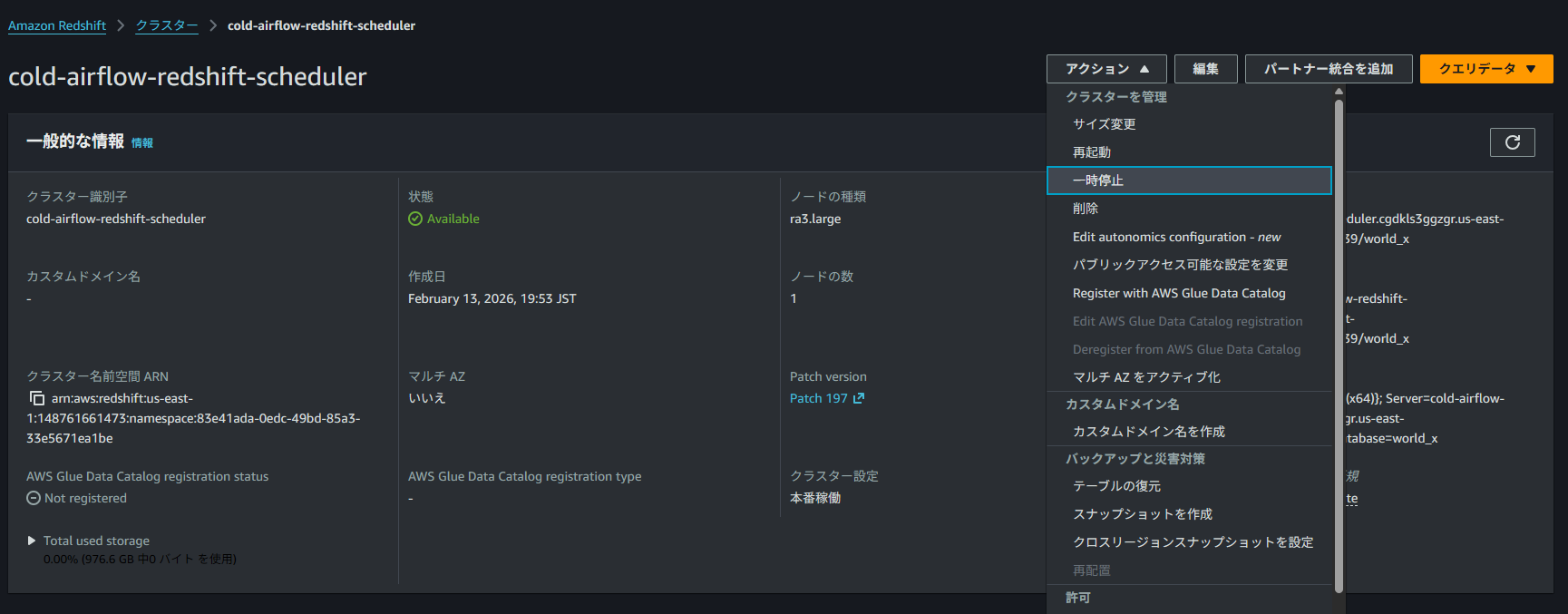Open the 情報 info link

point(142,143)
